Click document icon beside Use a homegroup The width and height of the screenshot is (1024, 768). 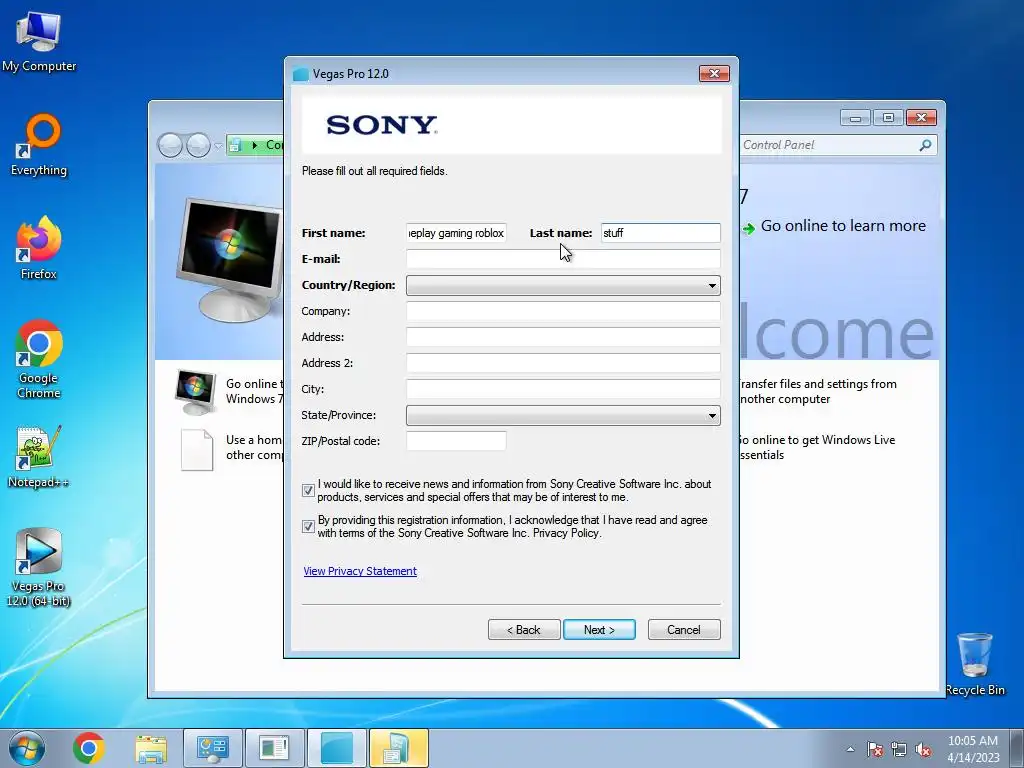(x=197, y=449)
